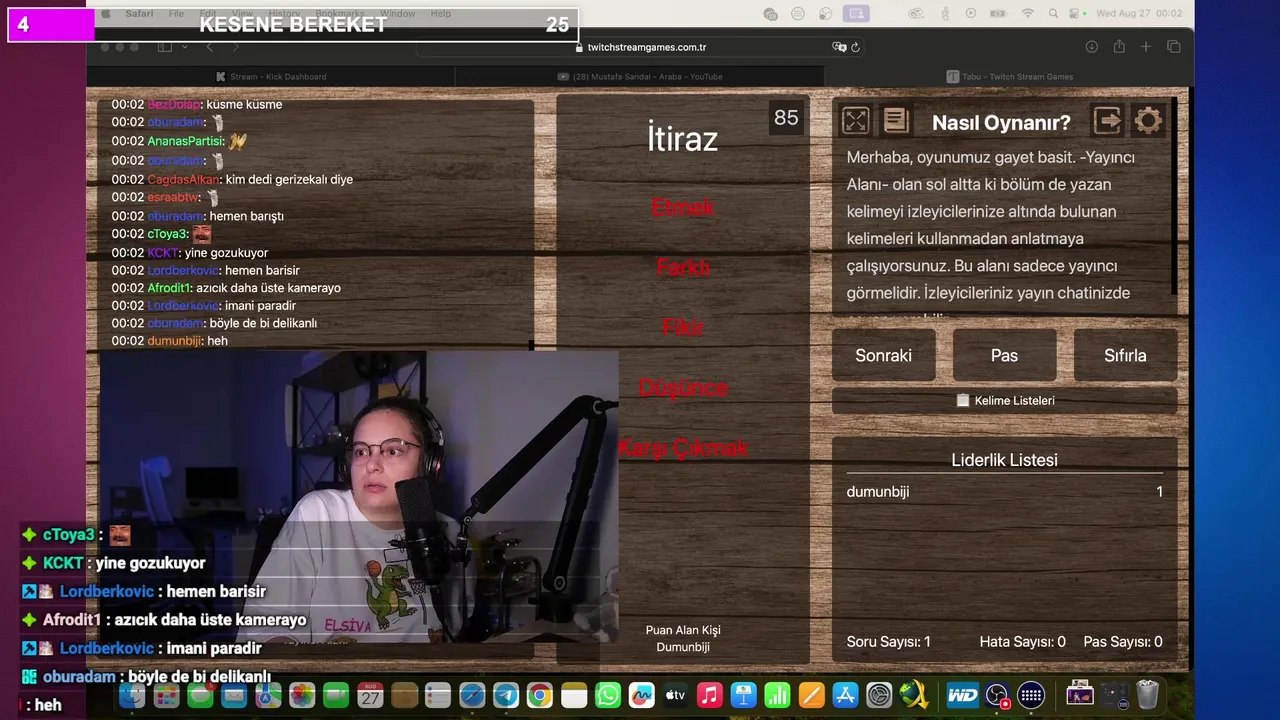Click the forbidden word Etmek

683,207
